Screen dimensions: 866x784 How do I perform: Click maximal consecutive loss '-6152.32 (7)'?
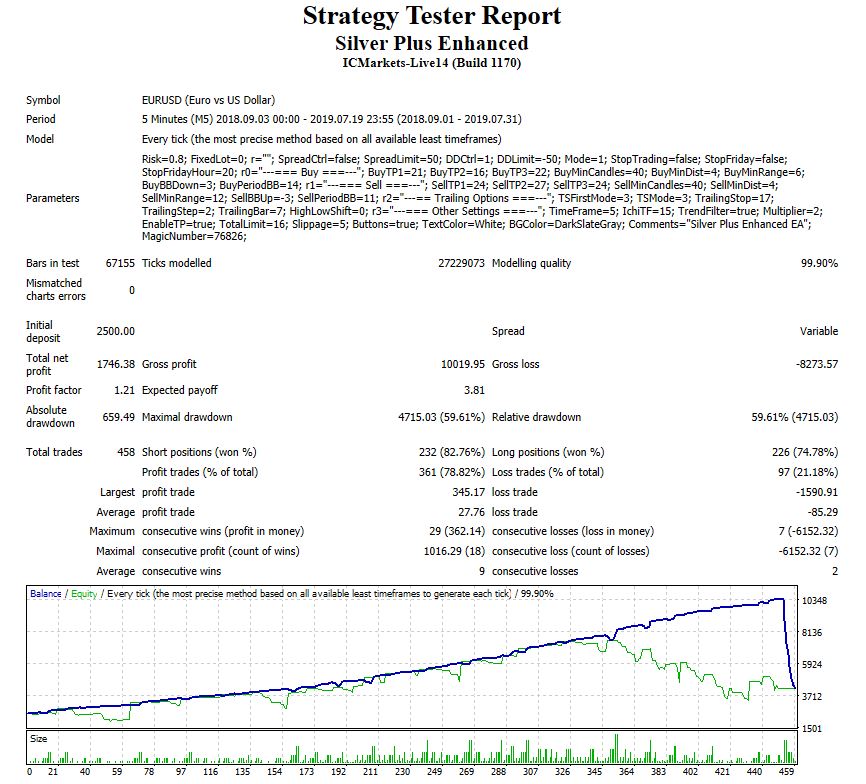tap(808, 551)
